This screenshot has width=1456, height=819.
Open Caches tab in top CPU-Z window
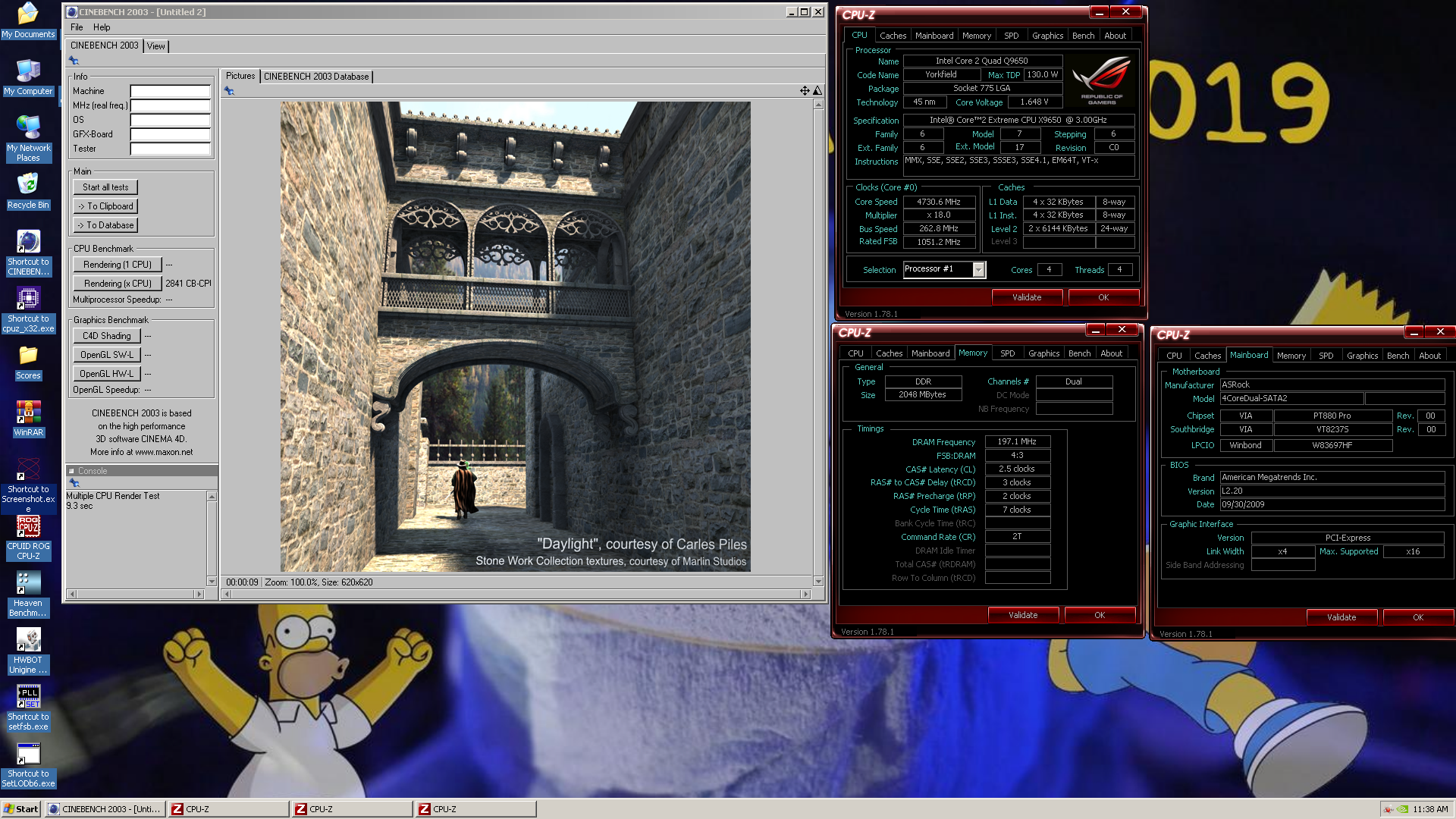point(893,36)
